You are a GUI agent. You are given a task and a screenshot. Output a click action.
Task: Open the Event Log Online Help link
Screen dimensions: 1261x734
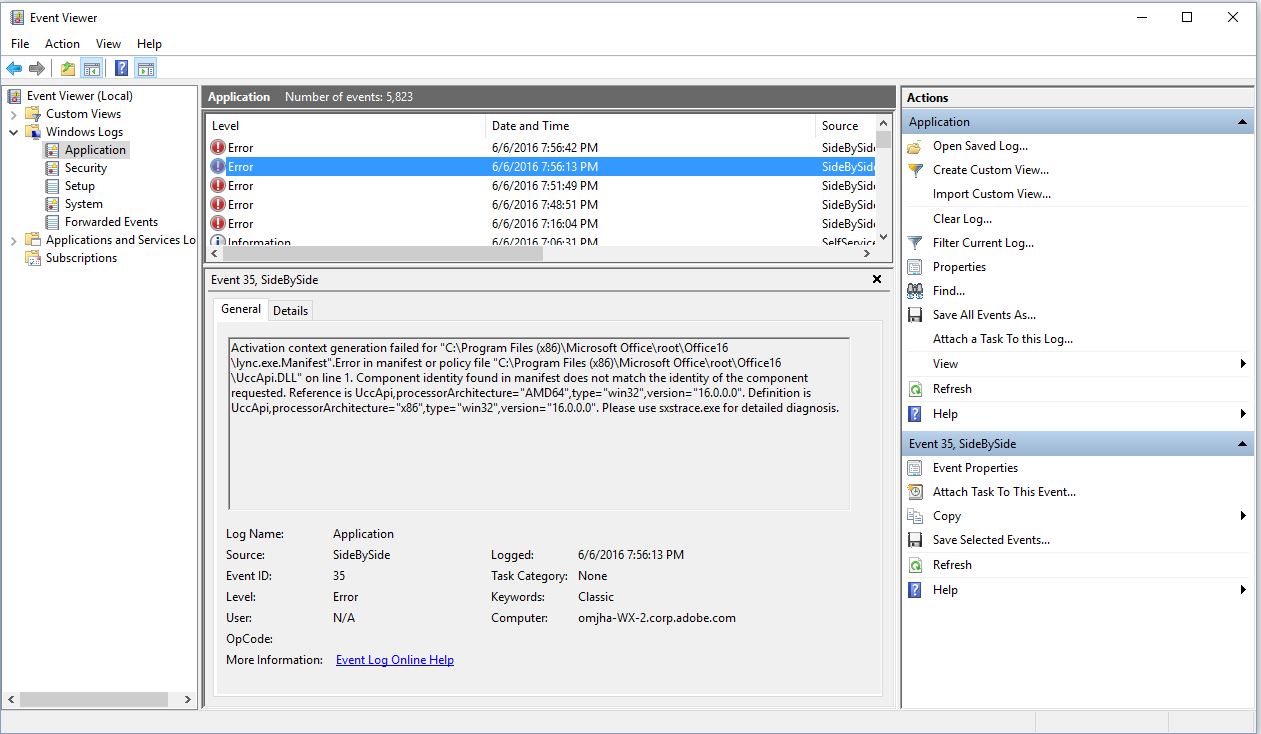(394, 660)
